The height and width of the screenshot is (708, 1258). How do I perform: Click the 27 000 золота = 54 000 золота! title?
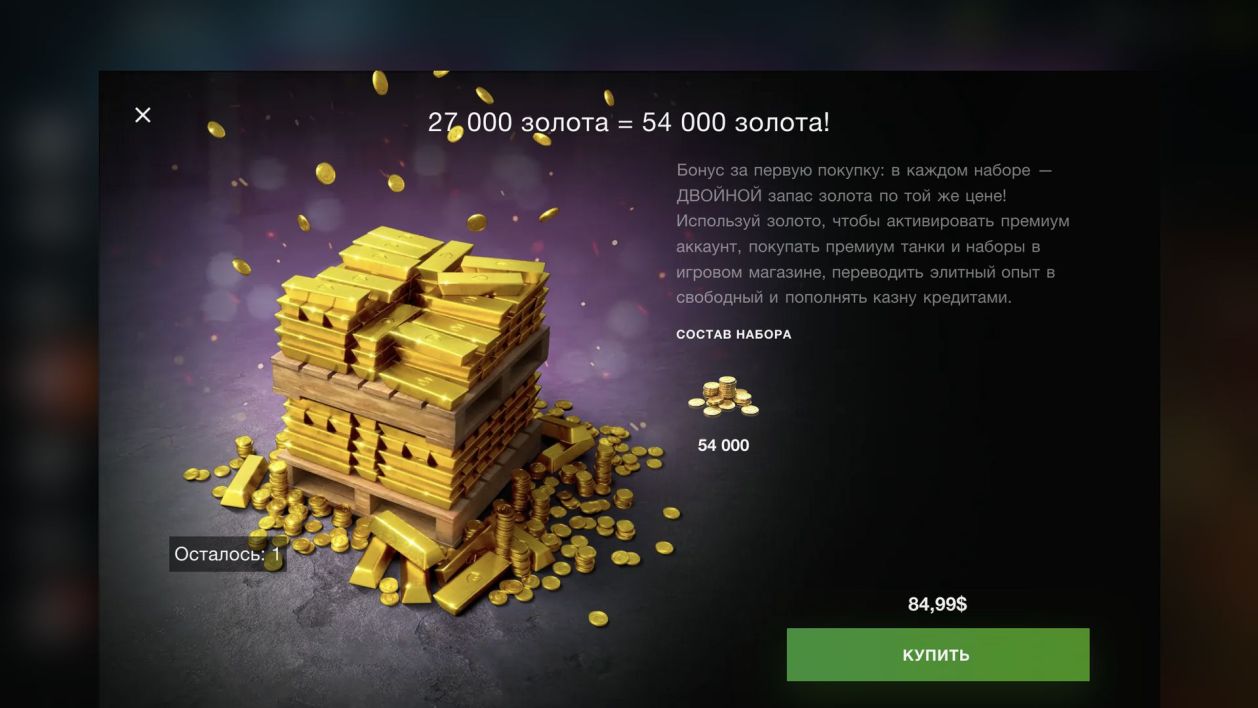click(x=629, y=123)
